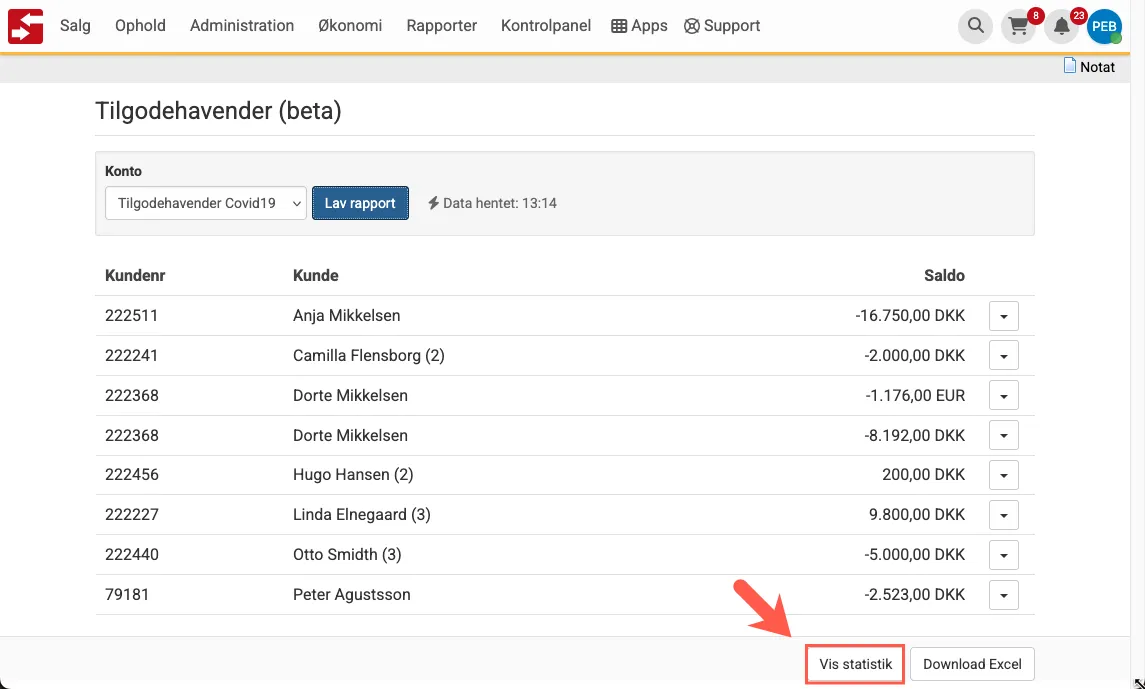
Task: Expand action dropdown for Peter Agustsson
Action: [x=1003, y=595]
